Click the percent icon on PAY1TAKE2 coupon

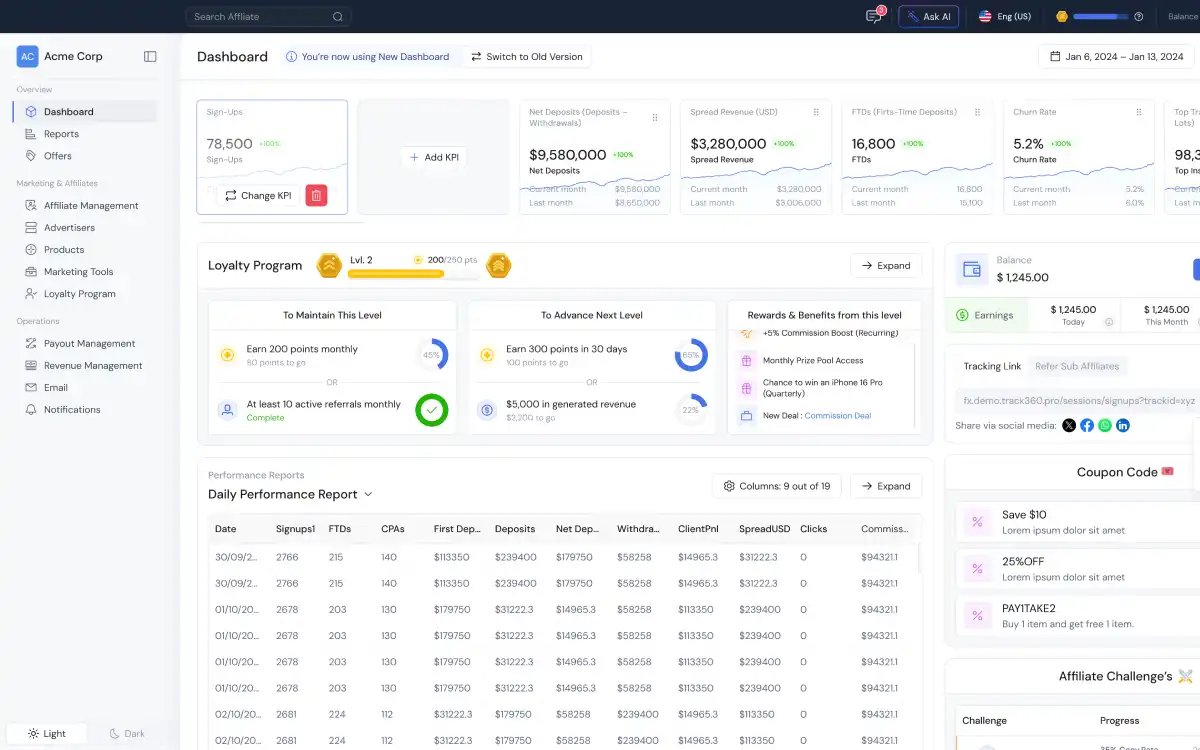[x=977, y=616]
